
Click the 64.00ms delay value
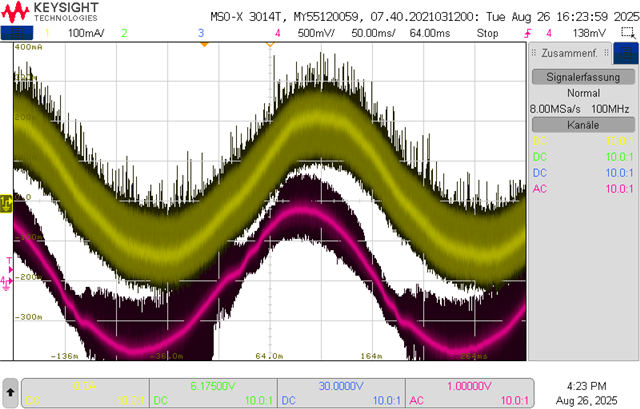(x=430, y=33)
